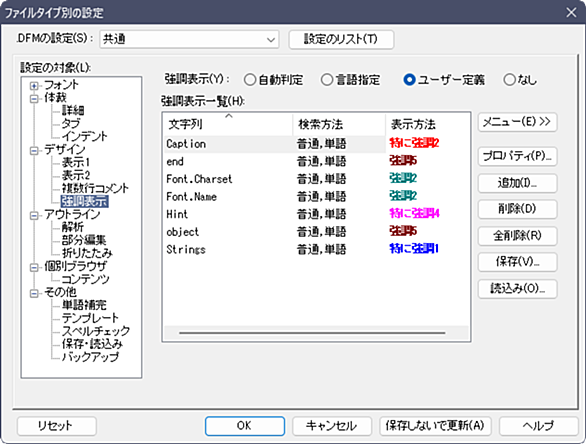This screenshot has width=586, height=444.
Task: Select the Strings row in the list
Action: (316, 249)
